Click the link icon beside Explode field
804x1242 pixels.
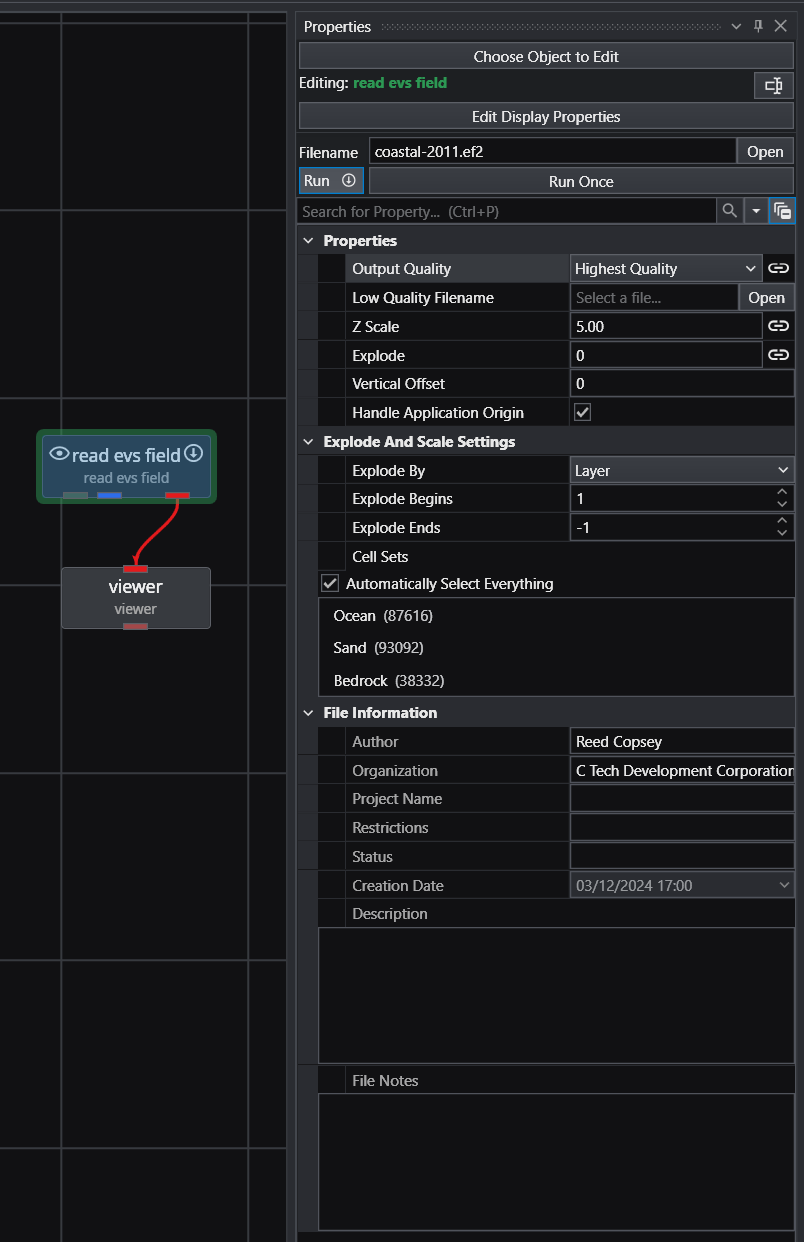778,355
